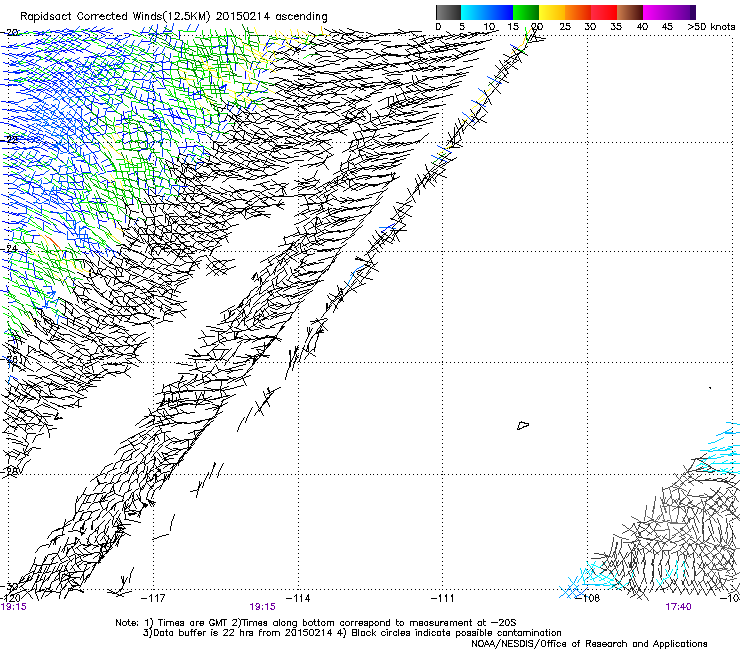Click the latitude label '-24'
The height and width of the screenshot is (650, 740).
(10, 249)
